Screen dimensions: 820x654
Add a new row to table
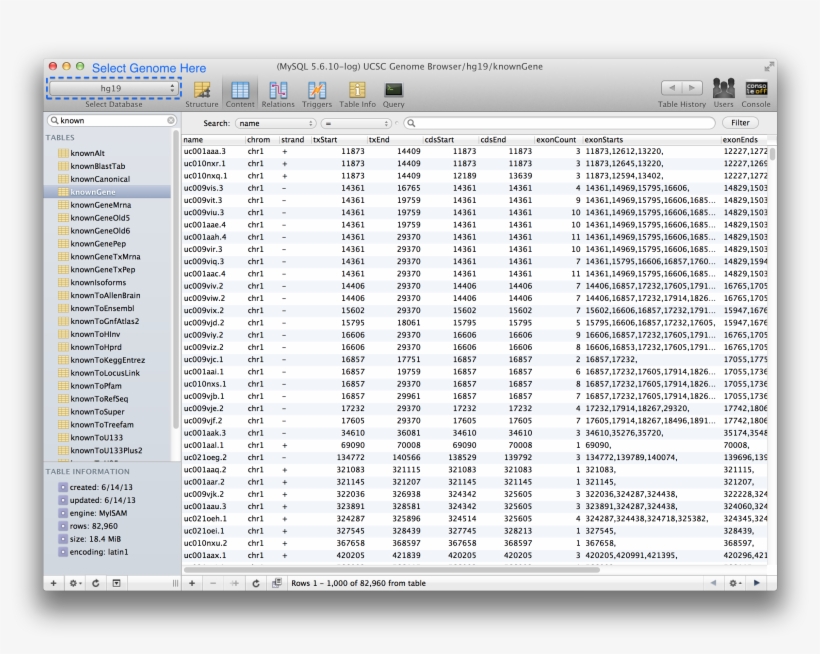tap(192, 582)
